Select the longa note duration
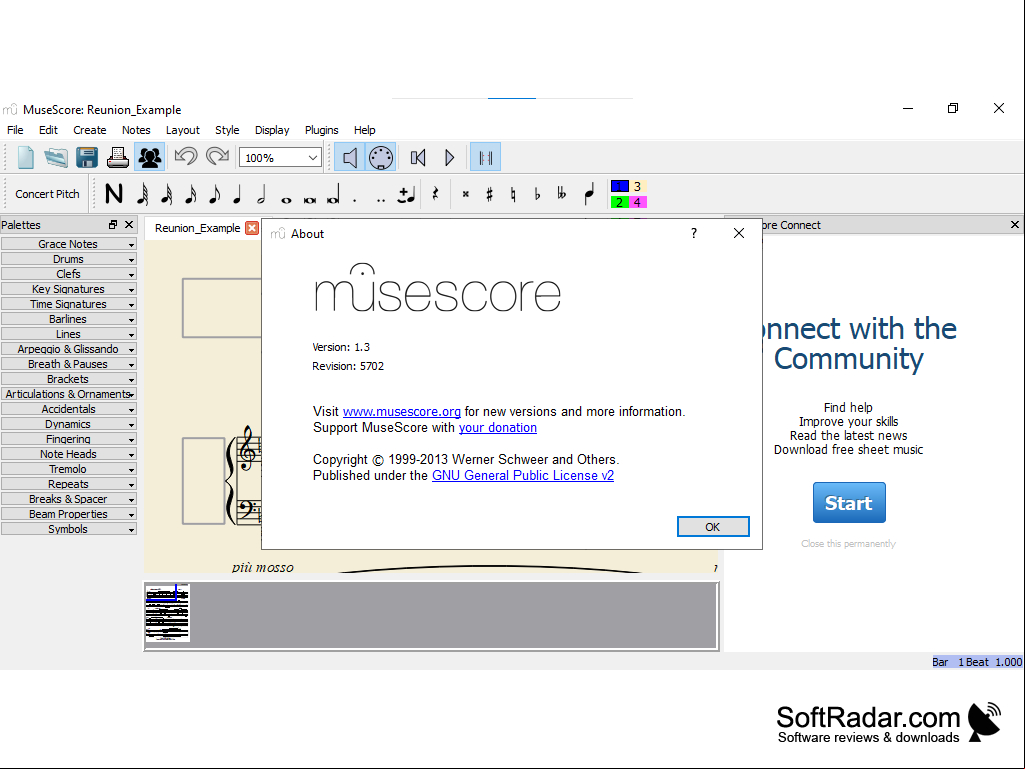 tap(333, 196)
